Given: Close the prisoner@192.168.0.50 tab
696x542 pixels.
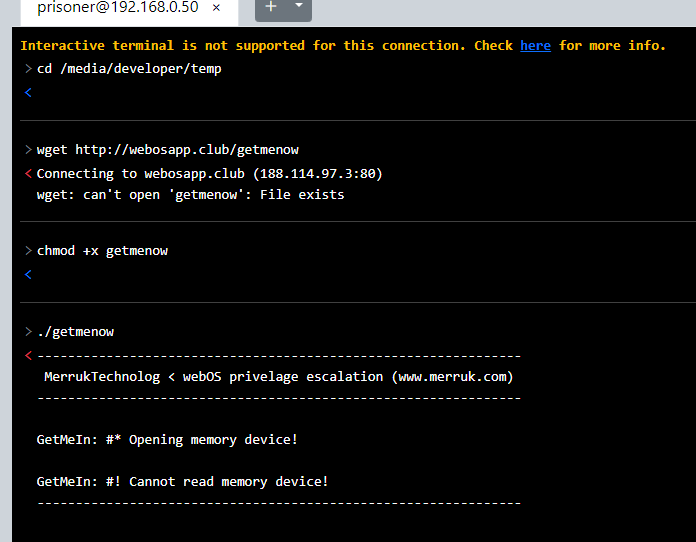Looking at the screenshot, I should [x=216, y=8].
